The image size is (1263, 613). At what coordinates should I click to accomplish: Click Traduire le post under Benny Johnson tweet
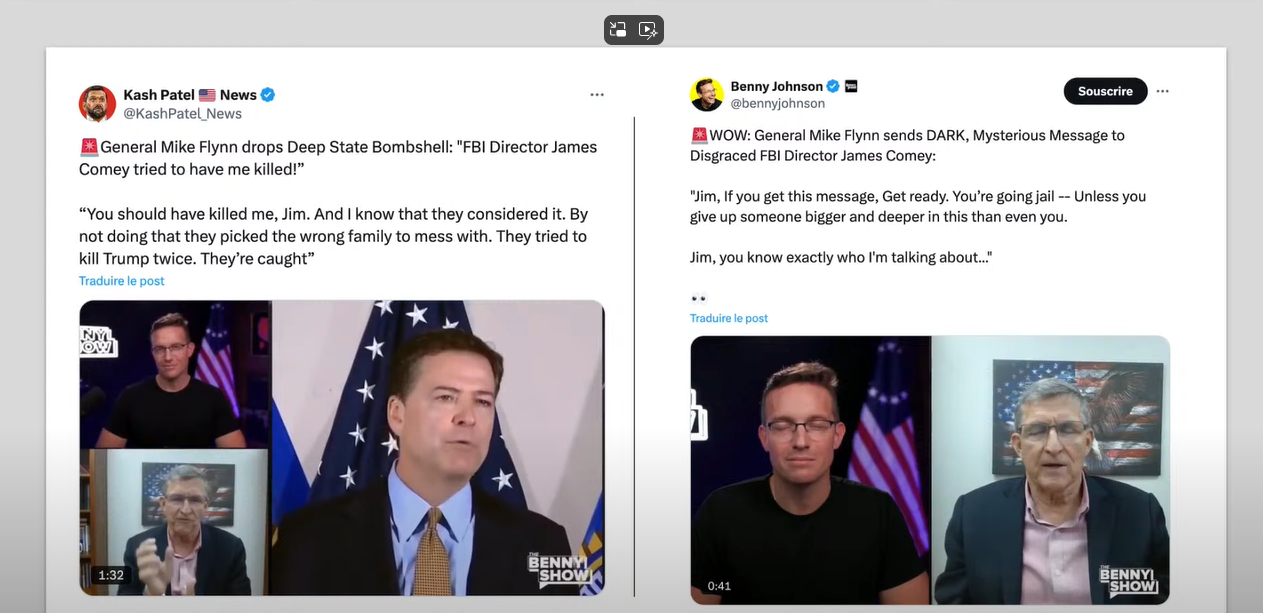[729, 318]
